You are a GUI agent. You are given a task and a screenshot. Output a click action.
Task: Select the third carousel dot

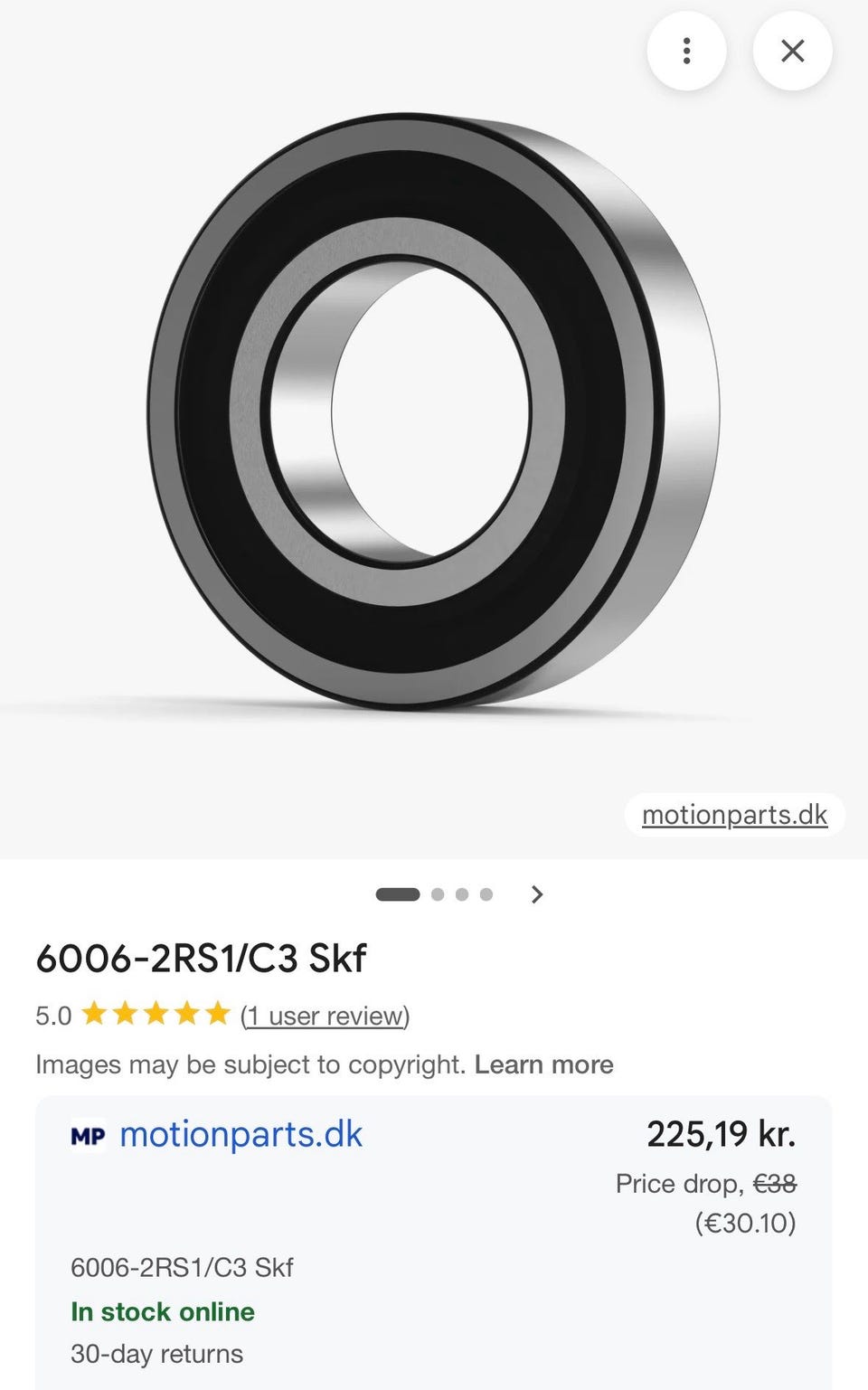[x=462, y=894]
